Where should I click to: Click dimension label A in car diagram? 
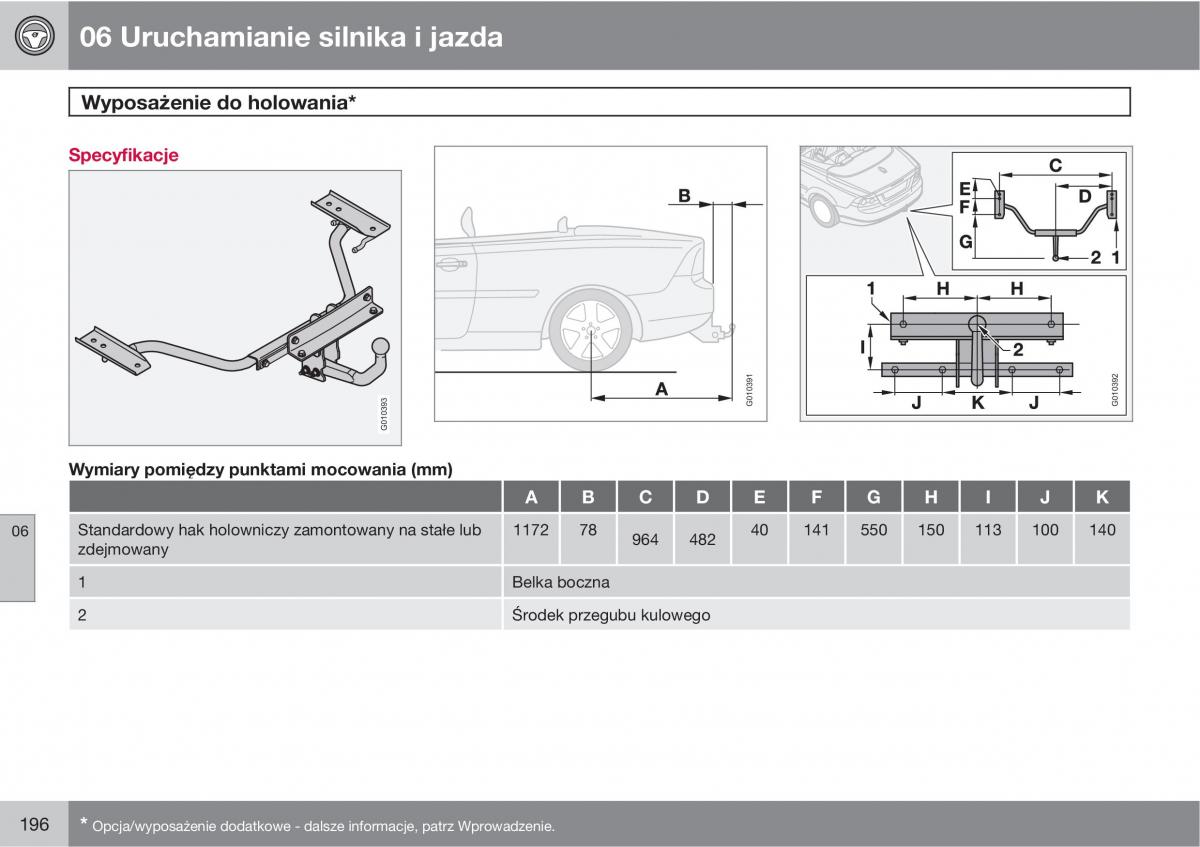point(661,390)
